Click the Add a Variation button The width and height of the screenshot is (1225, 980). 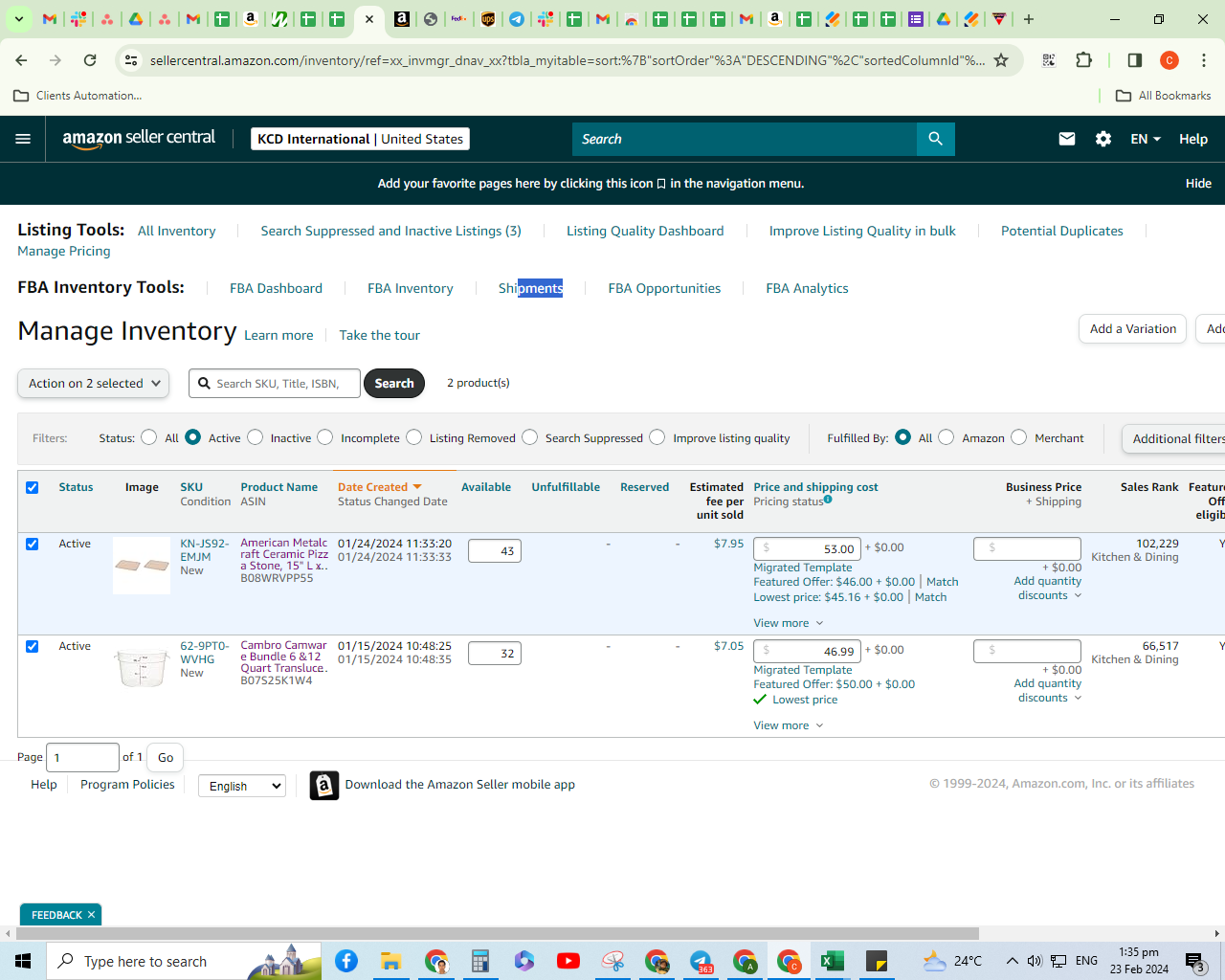(1132, 329)
